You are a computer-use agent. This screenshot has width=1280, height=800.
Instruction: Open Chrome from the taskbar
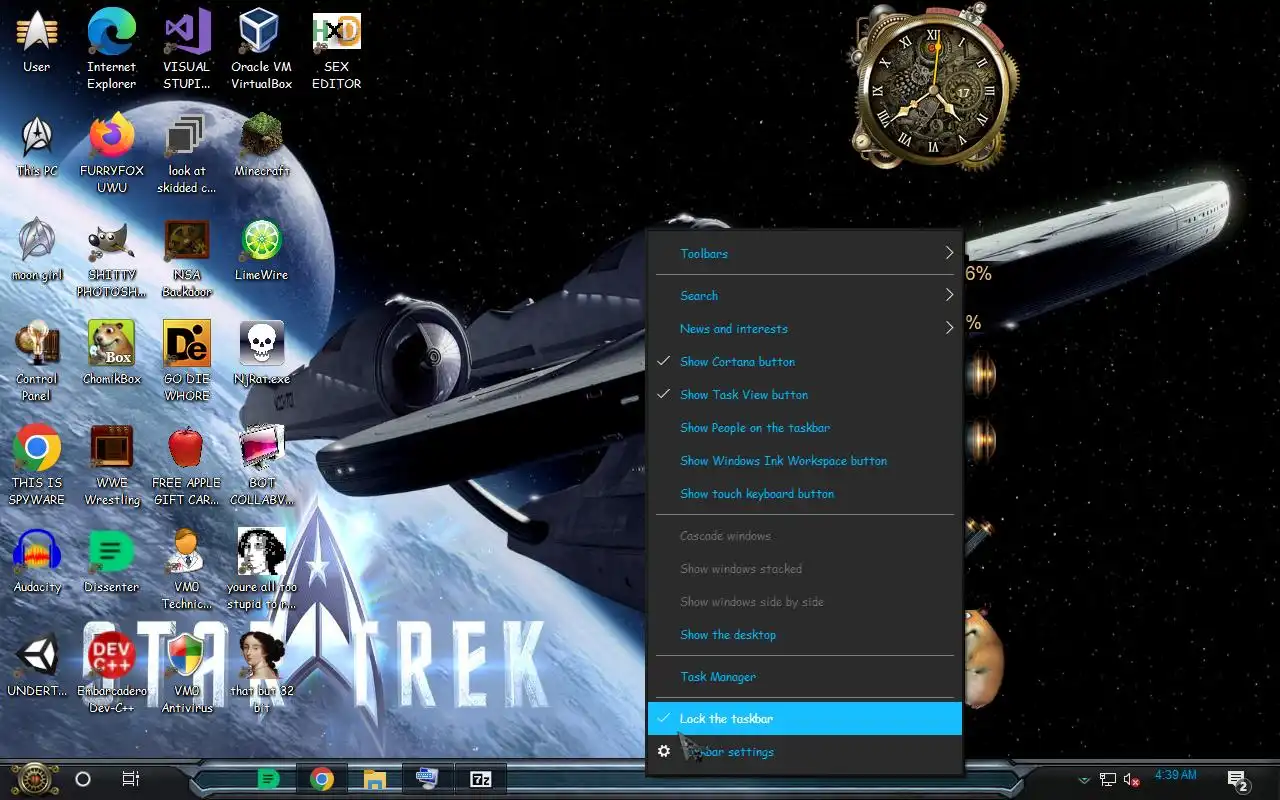tap(321, 779)
